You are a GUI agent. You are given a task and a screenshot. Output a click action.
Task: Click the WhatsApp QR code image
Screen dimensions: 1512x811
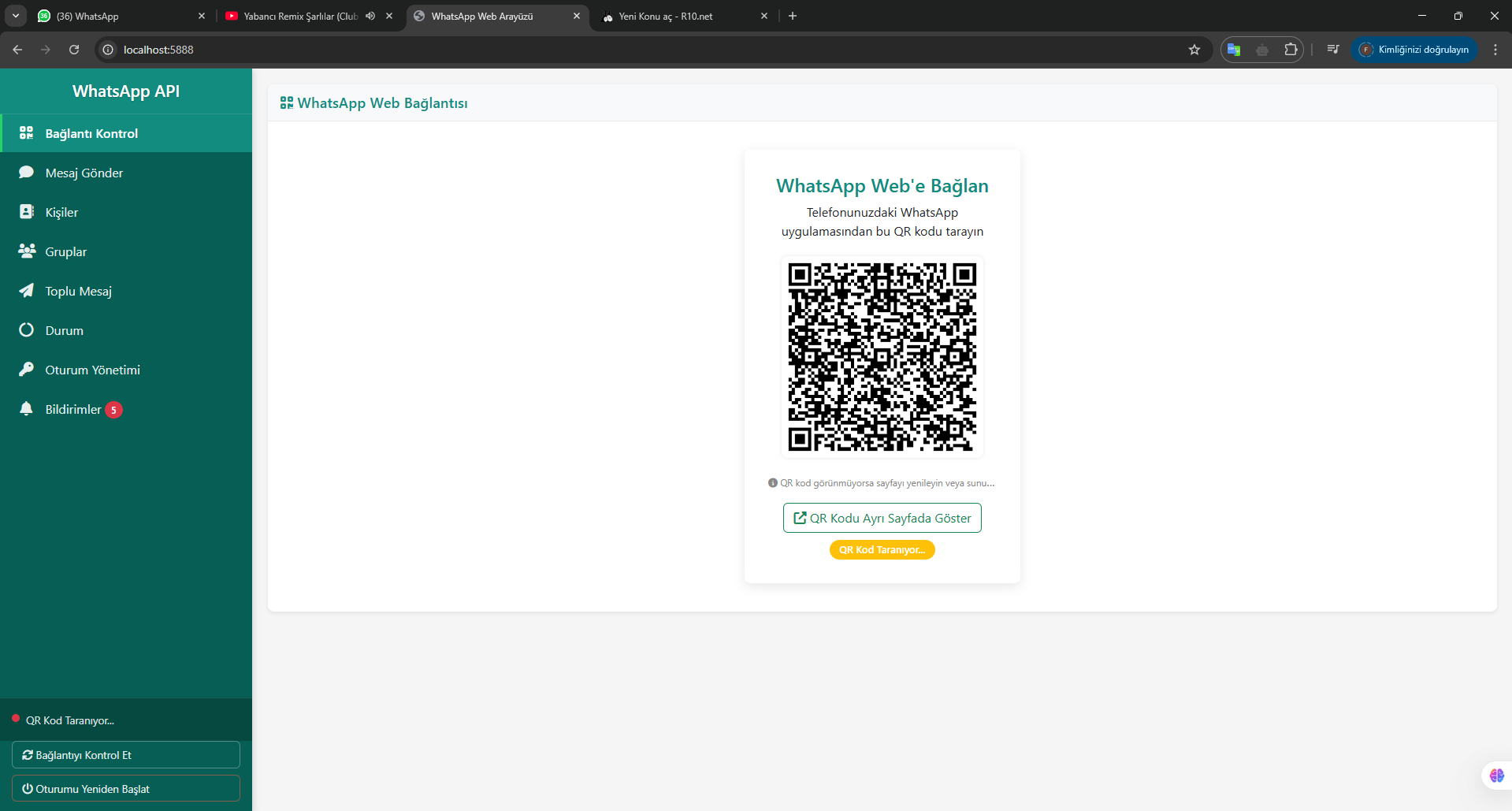[882, 357]
